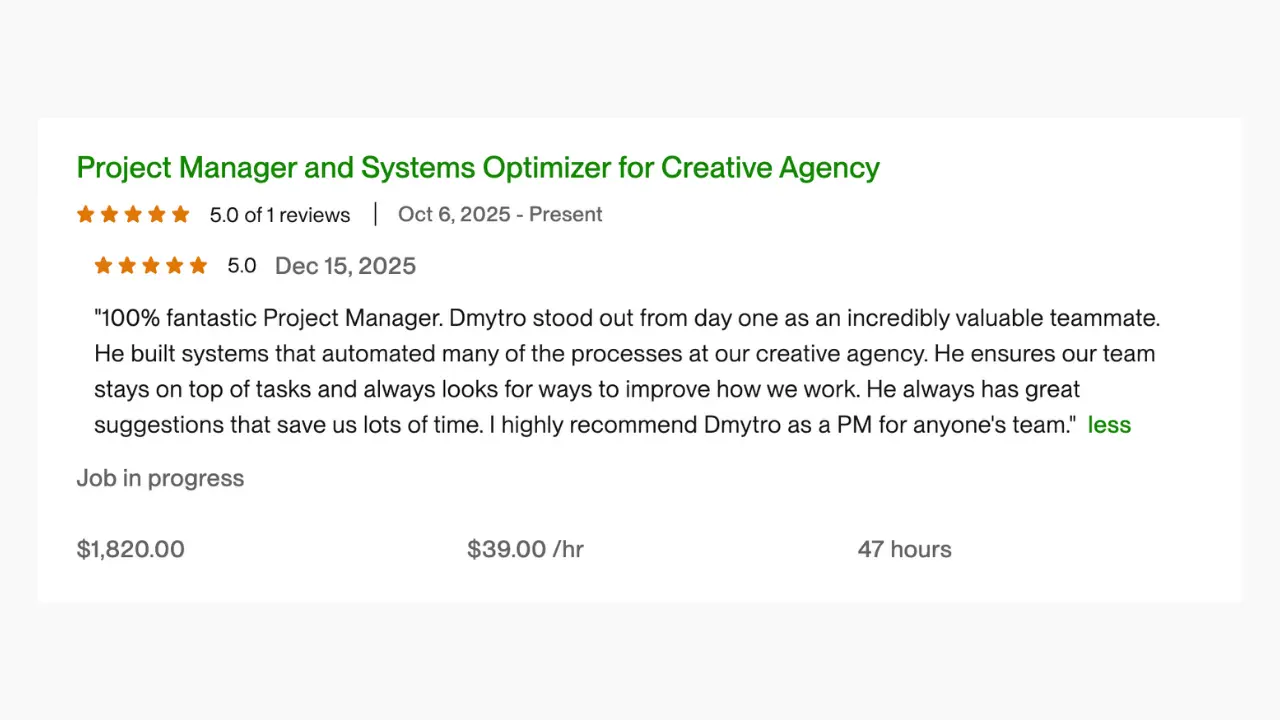
Task: Click the 5.0 of 1 reviews label
Action: (x=280, y=214)
